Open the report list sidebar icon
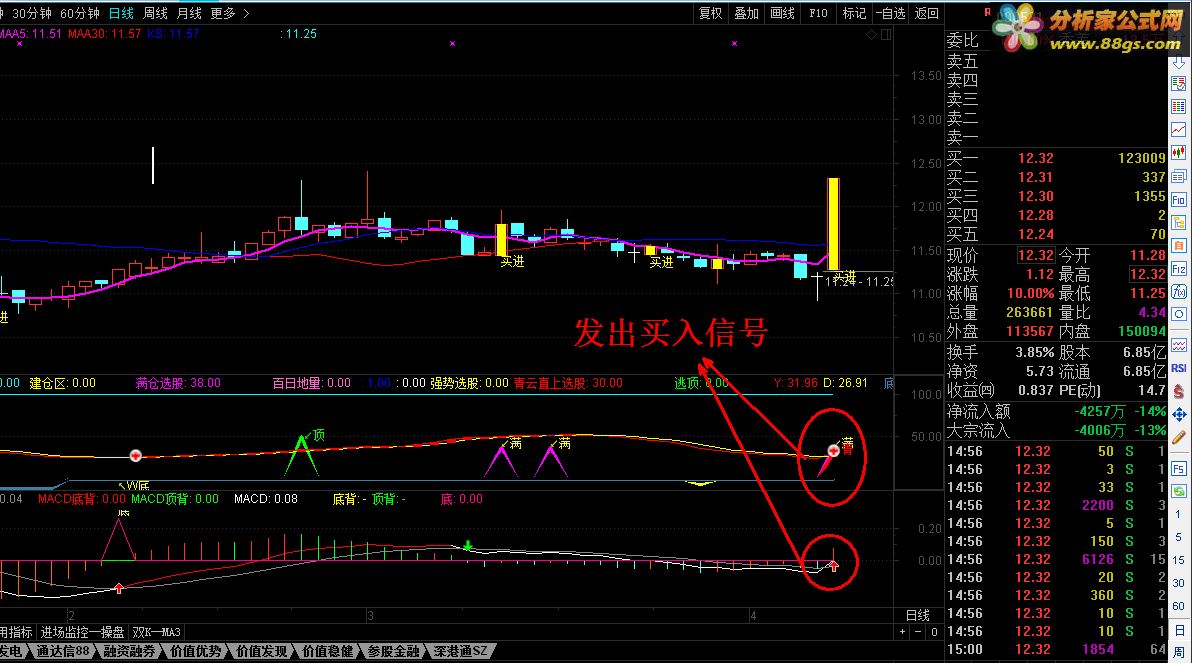This screenshot has height=663, width=1192. 1178,84
